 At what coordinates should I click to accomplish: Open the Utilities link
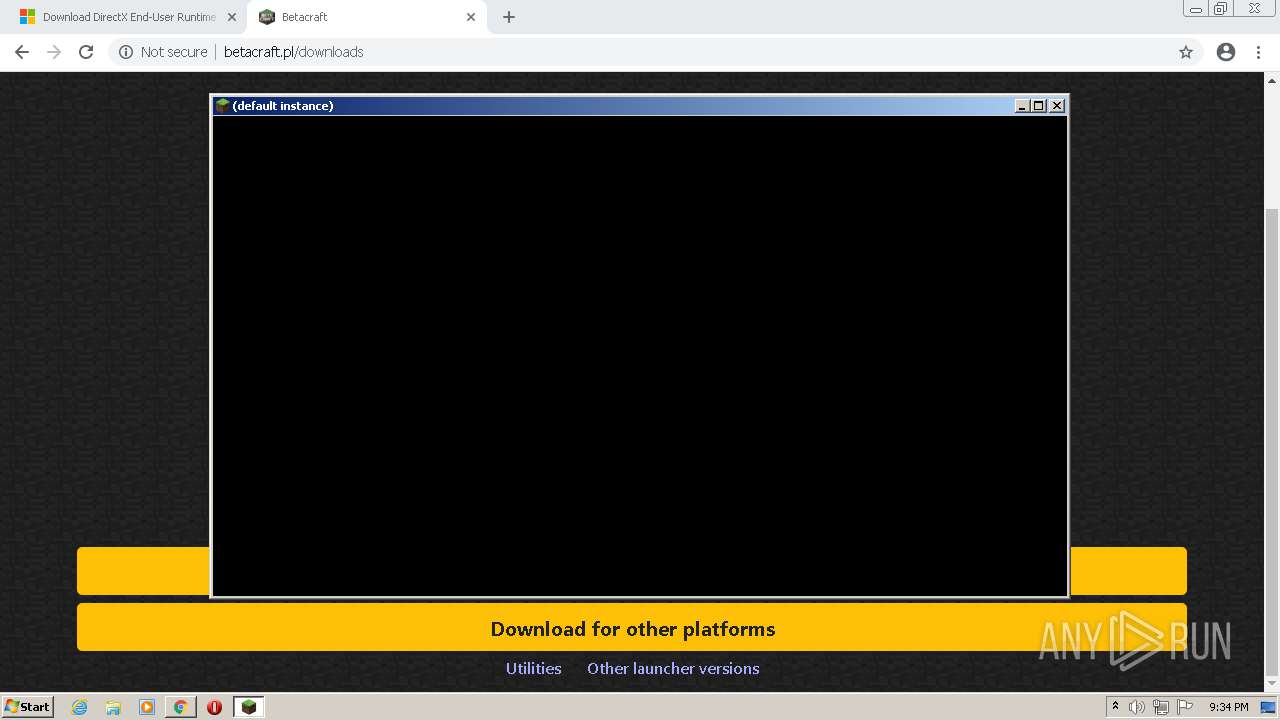(x=533, y=668)
